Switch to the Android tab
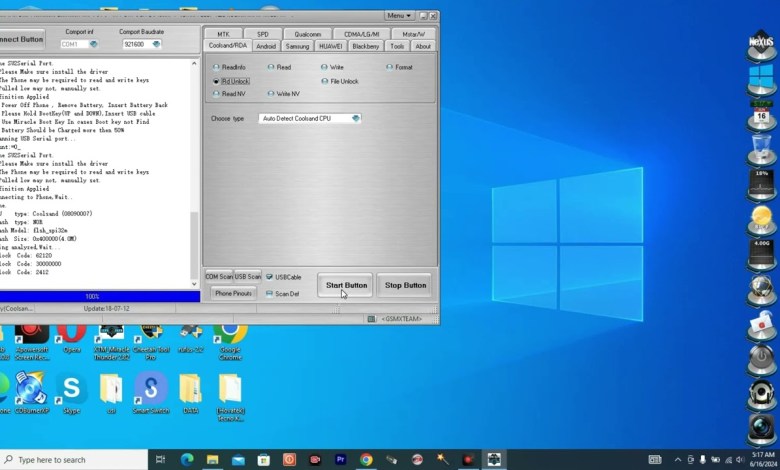780x470 pixels. point(266,46)
